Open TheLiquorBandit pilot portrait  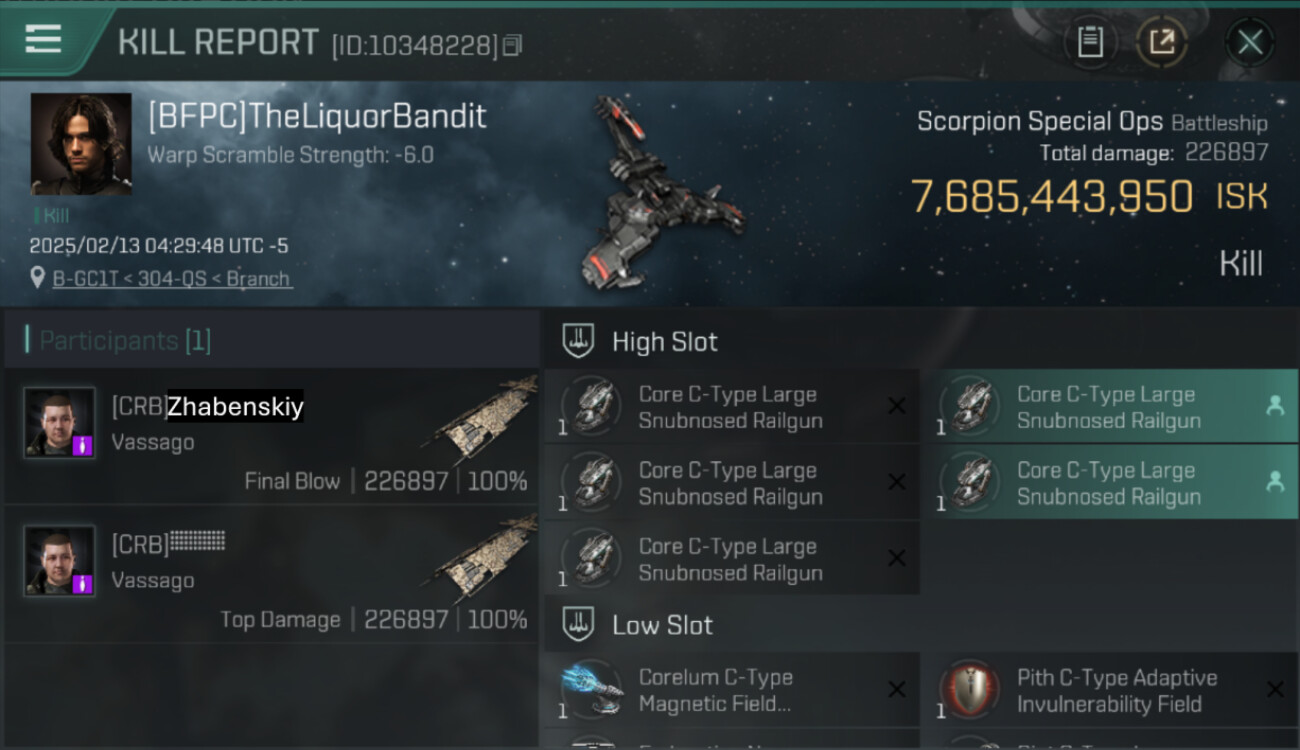[81, 144]
